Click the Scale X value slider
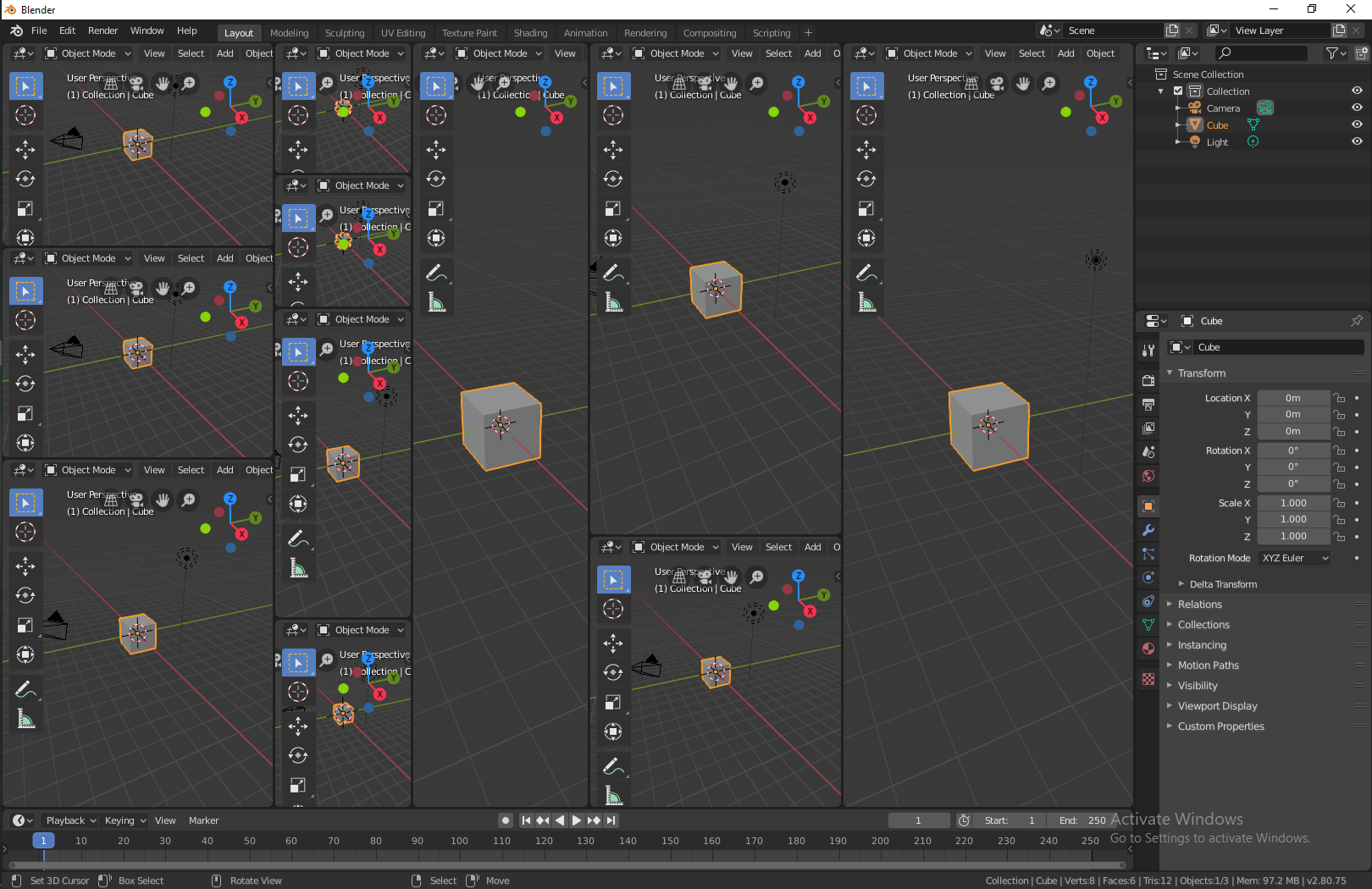 1293,502
